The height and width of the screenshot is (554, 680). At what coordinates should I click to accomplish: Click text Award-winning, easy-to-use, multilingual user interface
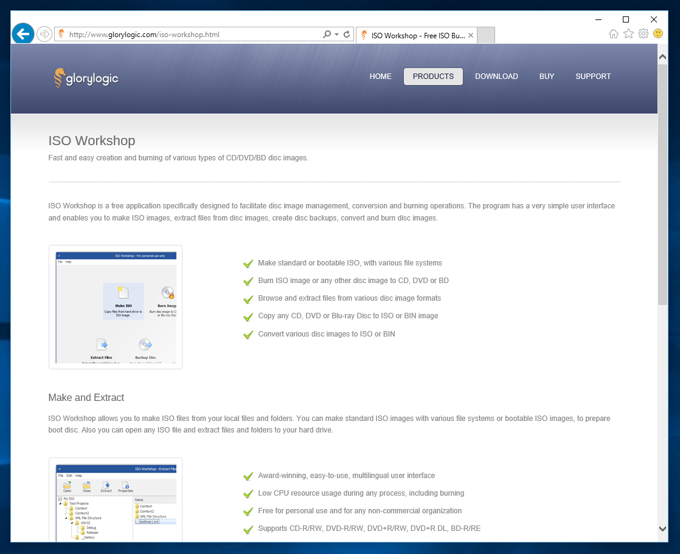point(347,475)
